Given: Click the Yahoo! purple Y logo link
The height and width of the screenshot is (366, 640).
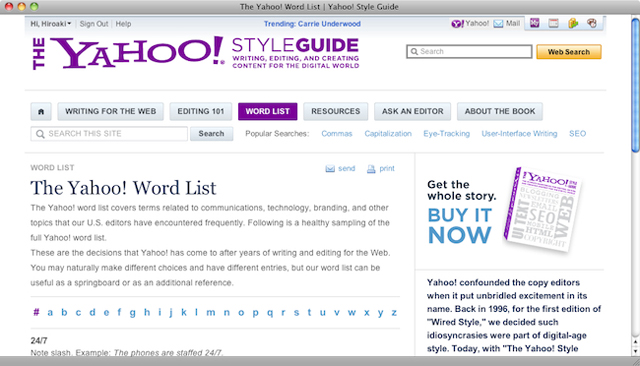Looking at the screenshot, I should tap(457, 24).
